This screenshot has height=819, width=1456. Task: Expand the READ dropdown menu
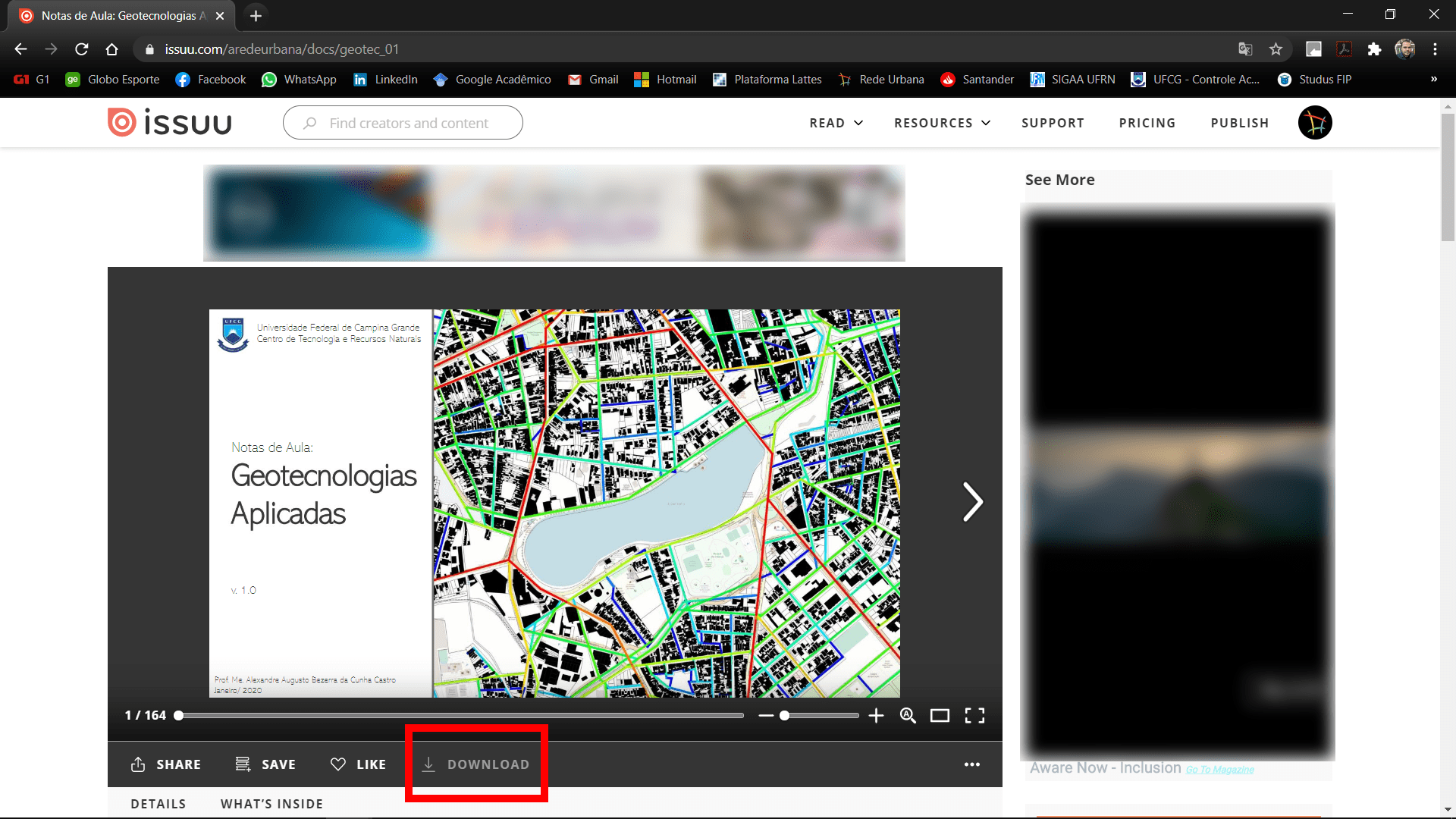[x=836, y=122]
